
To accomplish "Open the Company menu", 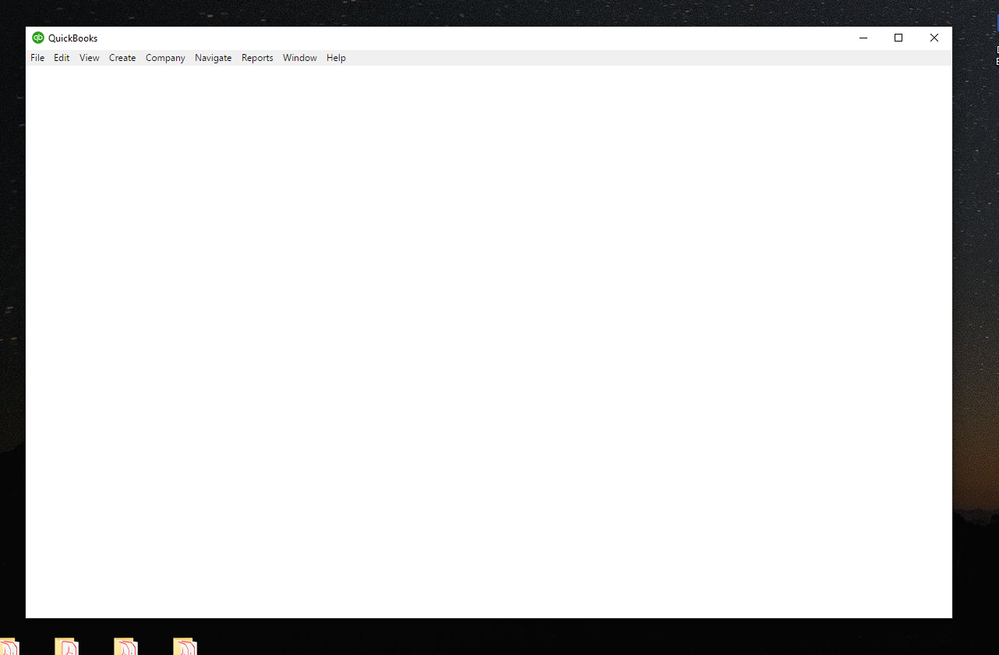I will coord(165,58).
